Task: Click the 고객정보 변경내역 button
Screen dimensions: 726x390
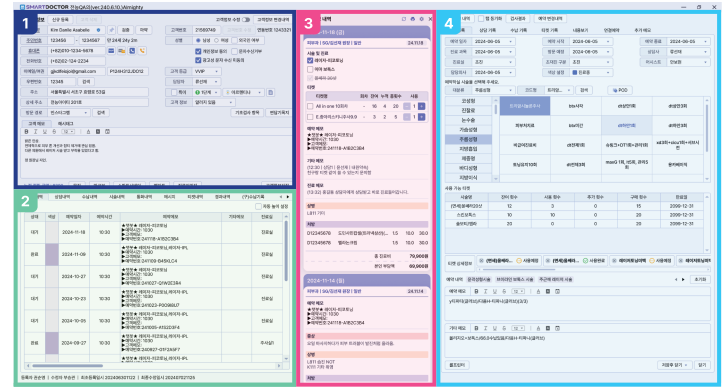Action: coord(273,19)
